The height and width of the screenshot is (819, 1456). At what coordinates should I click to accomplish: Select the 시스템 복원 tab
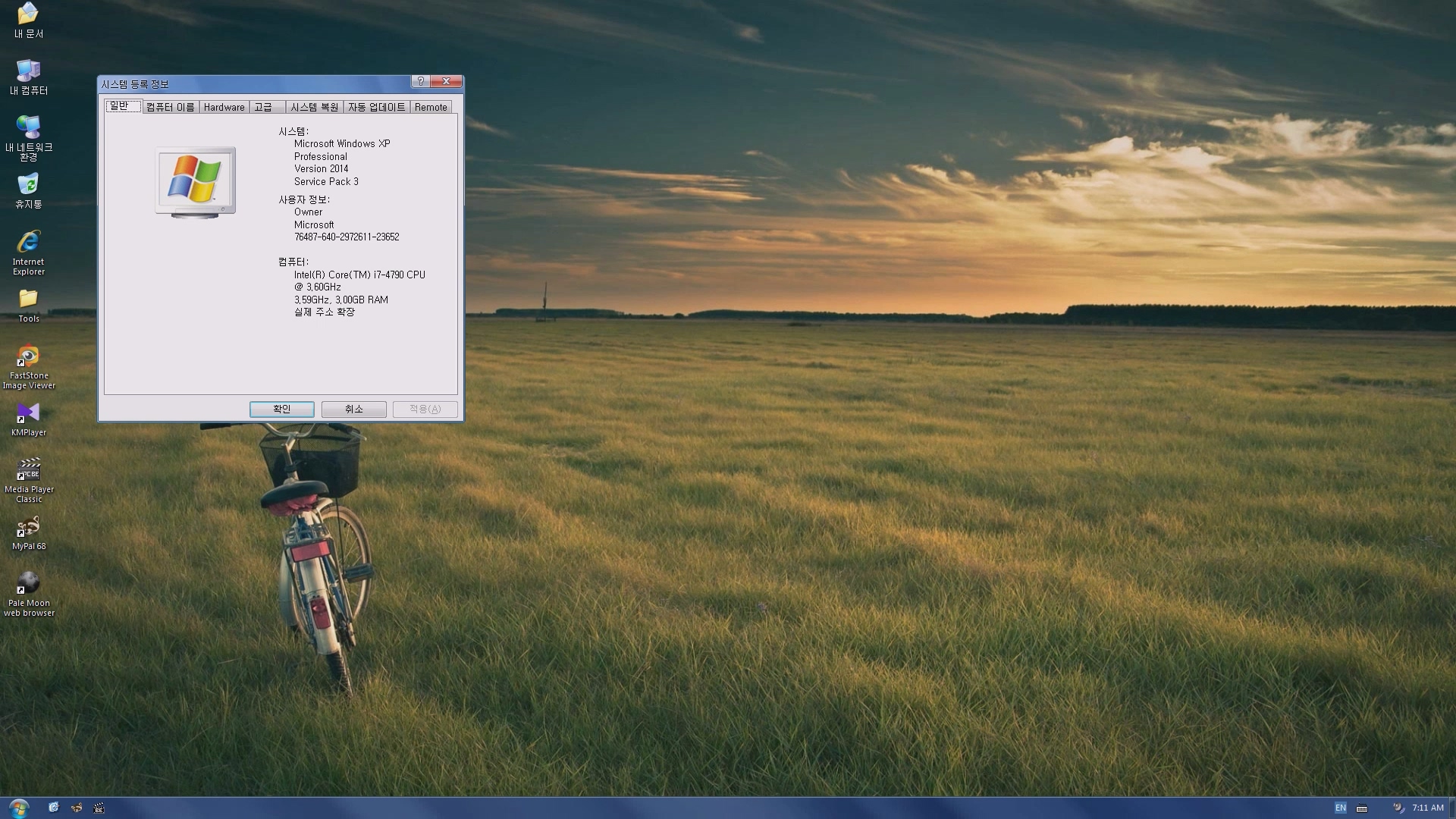(314, 107)
